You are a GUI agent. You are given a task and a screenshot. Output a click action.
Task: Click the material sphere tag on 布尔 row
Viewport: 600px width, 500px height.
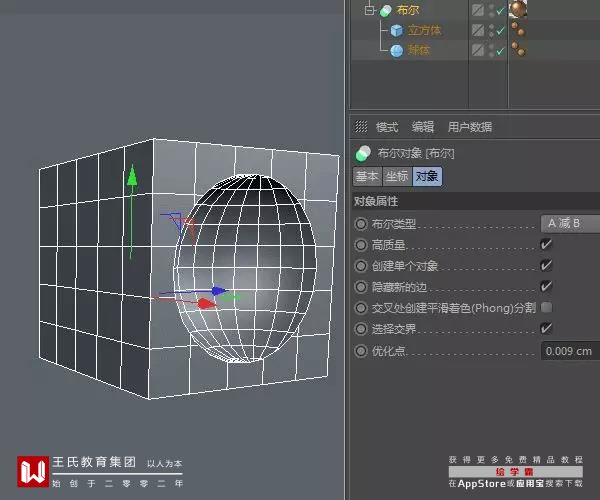(518, 9)
